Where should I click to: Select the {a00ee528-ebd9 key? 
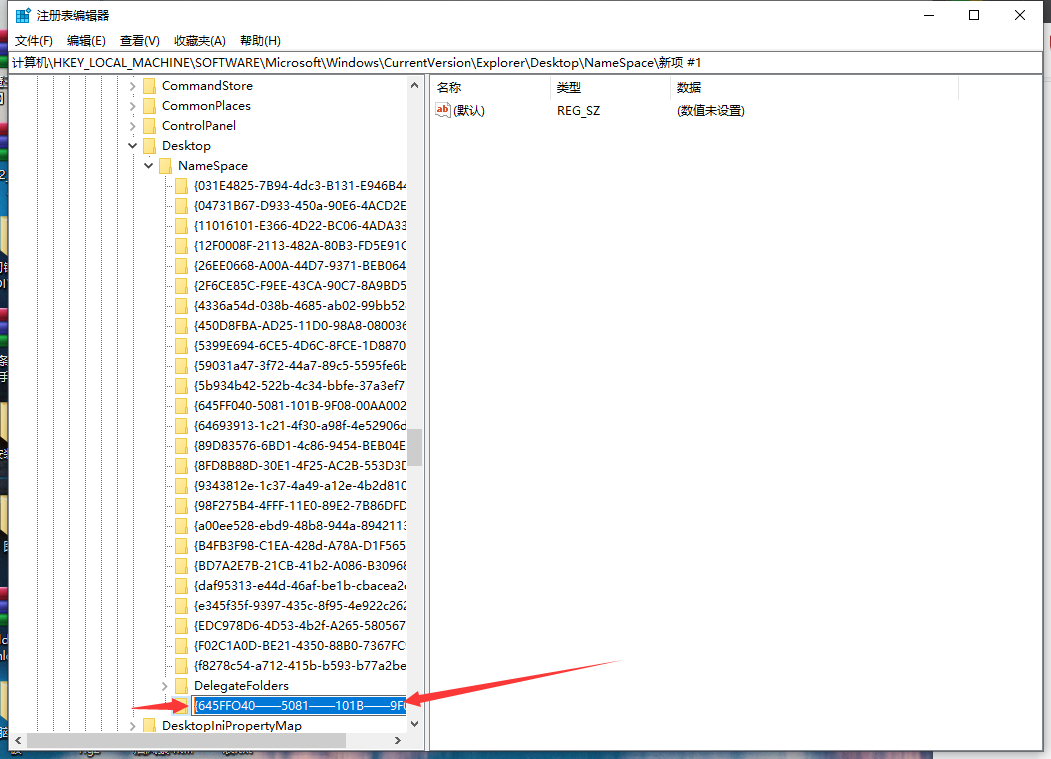tap(300, 526)
